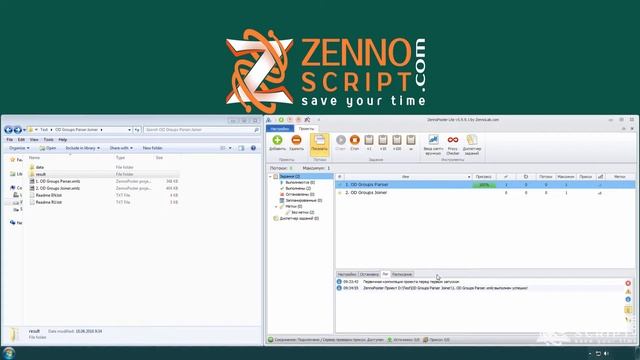Viewport: 640px width, 360px height.
Task: Select the 1. OD Groups Parser.xmlz file
Action: click(x=58, y=181)
